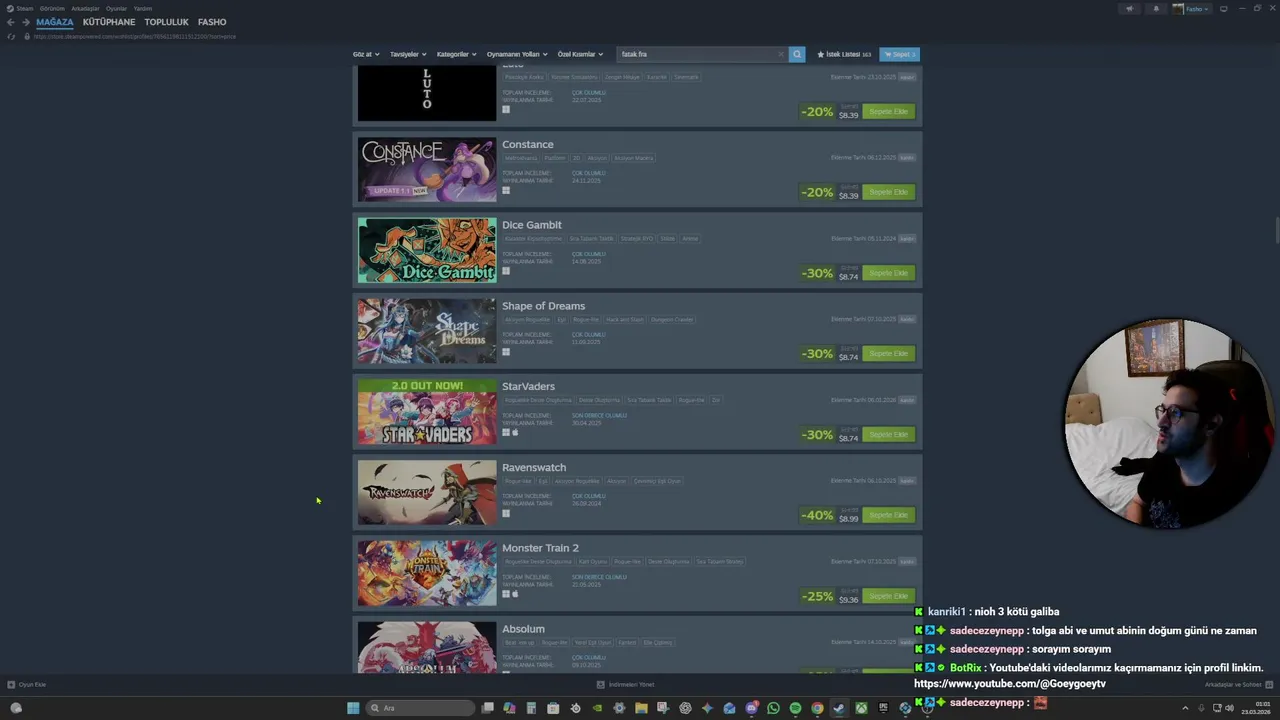Open the StarVaders game thumbnail

[427, 412]
